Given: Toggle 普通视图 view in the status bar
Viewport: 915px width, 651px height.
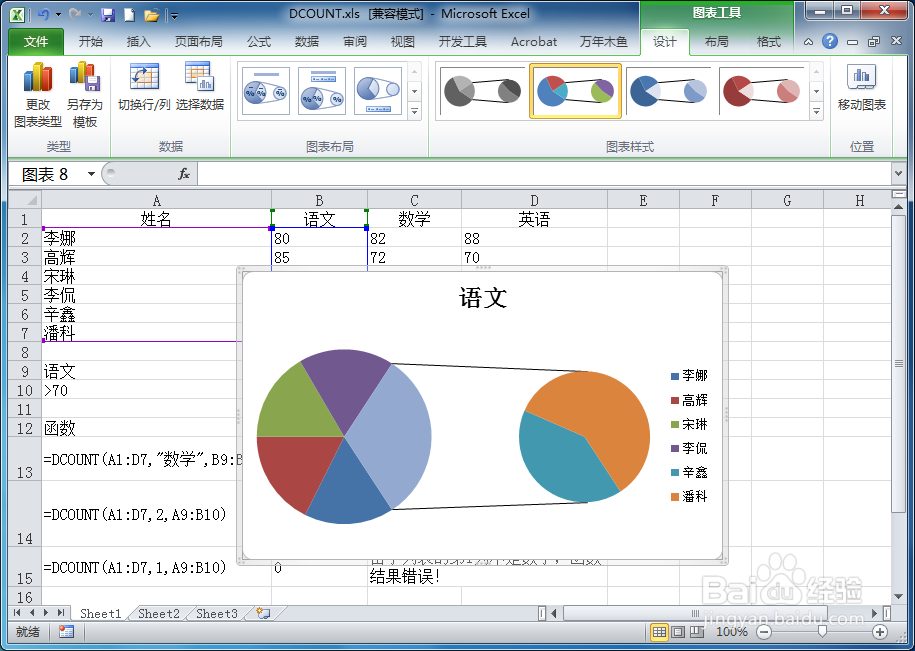Looking at the screenshot, I should (x=659, y=629).
